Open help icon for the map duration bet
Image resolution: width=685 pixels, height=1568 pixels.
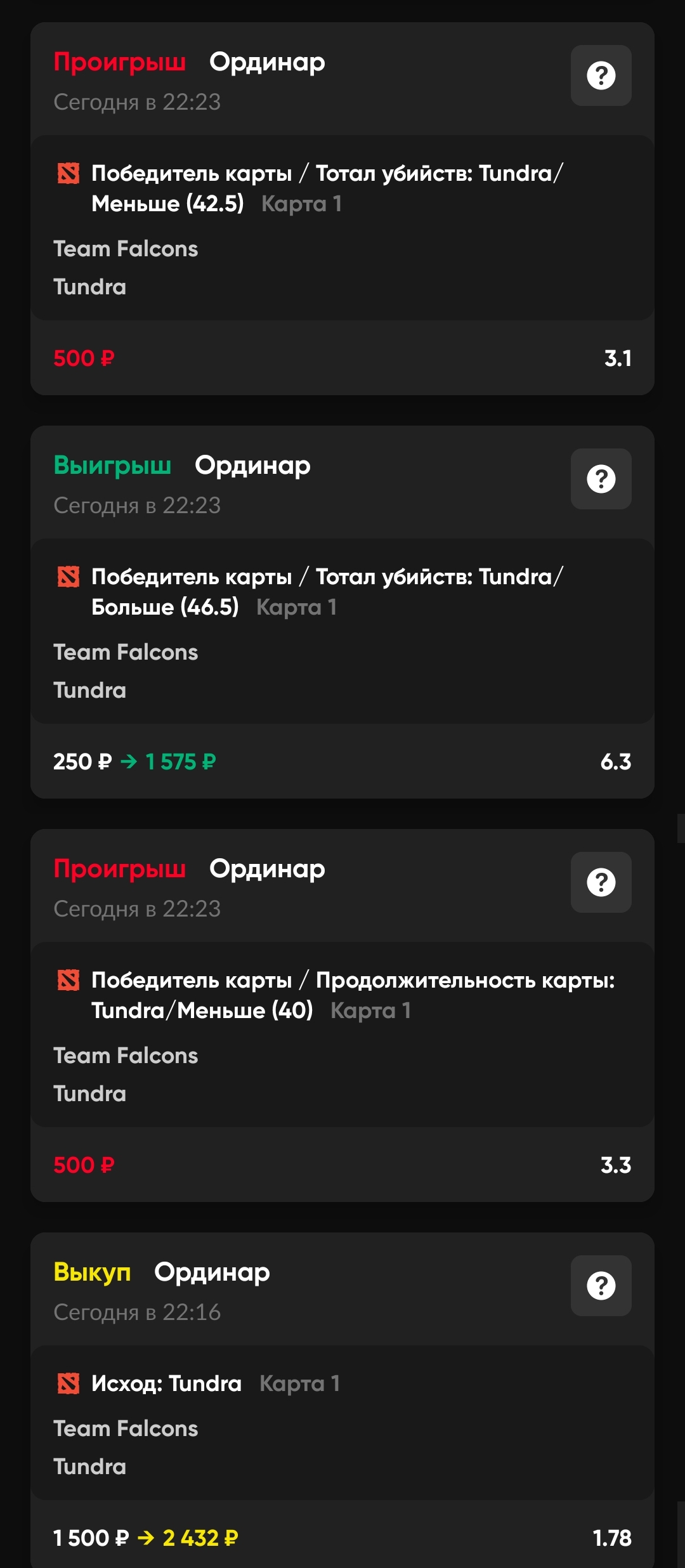pyautogui.click(x=601, y=882)
